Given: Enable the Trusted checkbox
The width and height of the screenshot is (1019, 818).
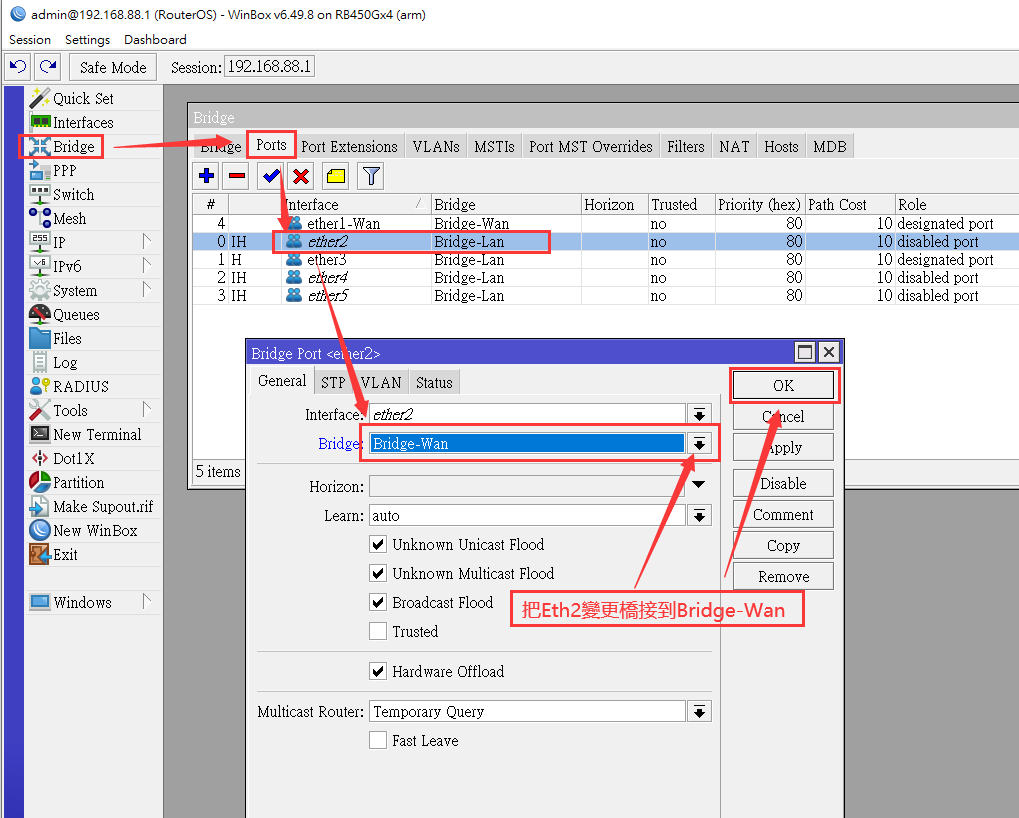Looking at the screenshot, I should coord(378,632).
